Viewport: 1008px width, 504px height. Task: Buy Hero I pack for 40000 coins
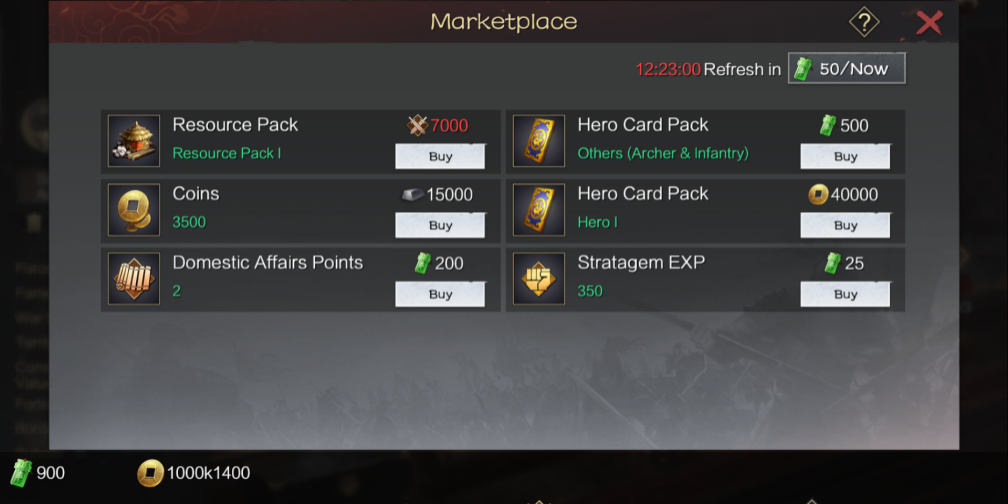845,225
